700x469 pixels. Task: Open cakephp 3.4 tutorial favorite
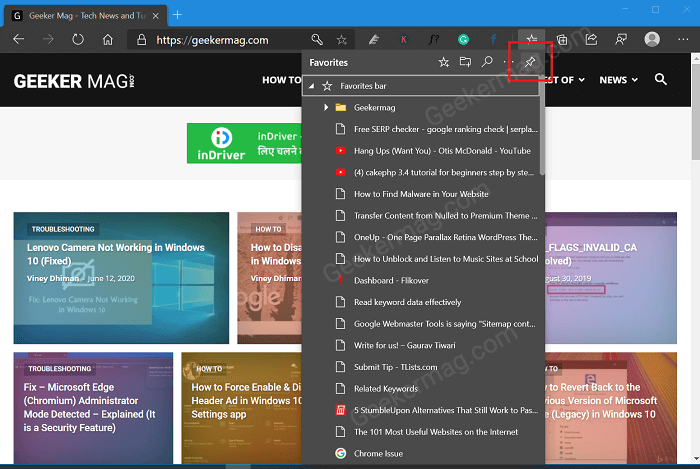tap(423, 172)
